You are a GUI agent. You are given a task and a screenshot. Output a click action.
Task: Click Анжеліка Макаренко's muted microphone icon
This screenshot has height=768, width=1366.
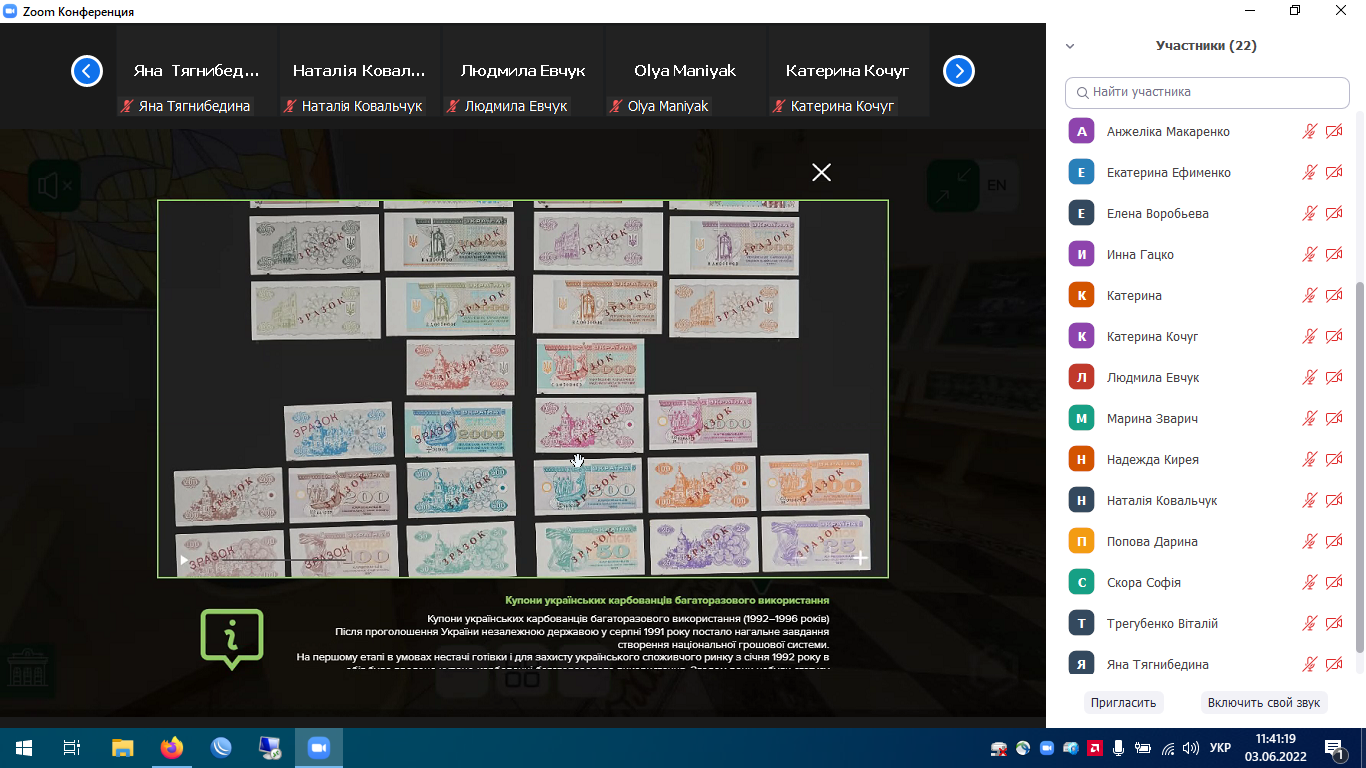[x=1310, y=132]
